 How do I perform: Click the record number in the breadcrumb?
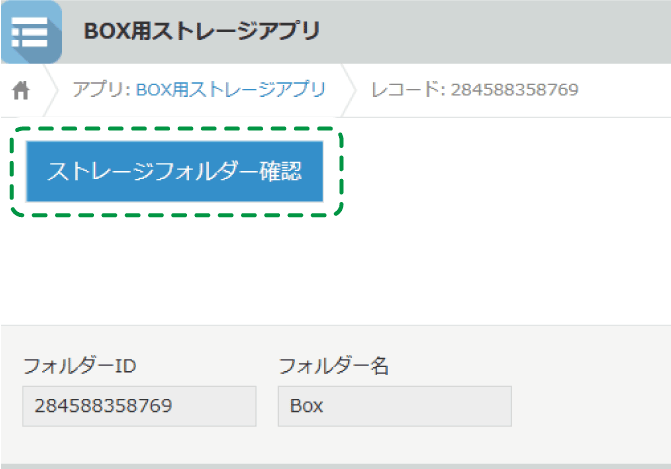click(x=514, y=89)
